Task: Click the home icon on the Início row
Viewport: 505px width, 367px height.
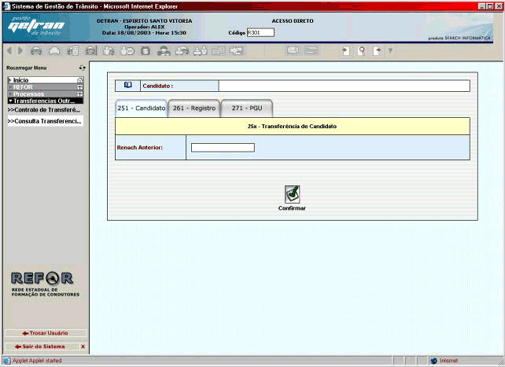Action: [x=80, y=80]
